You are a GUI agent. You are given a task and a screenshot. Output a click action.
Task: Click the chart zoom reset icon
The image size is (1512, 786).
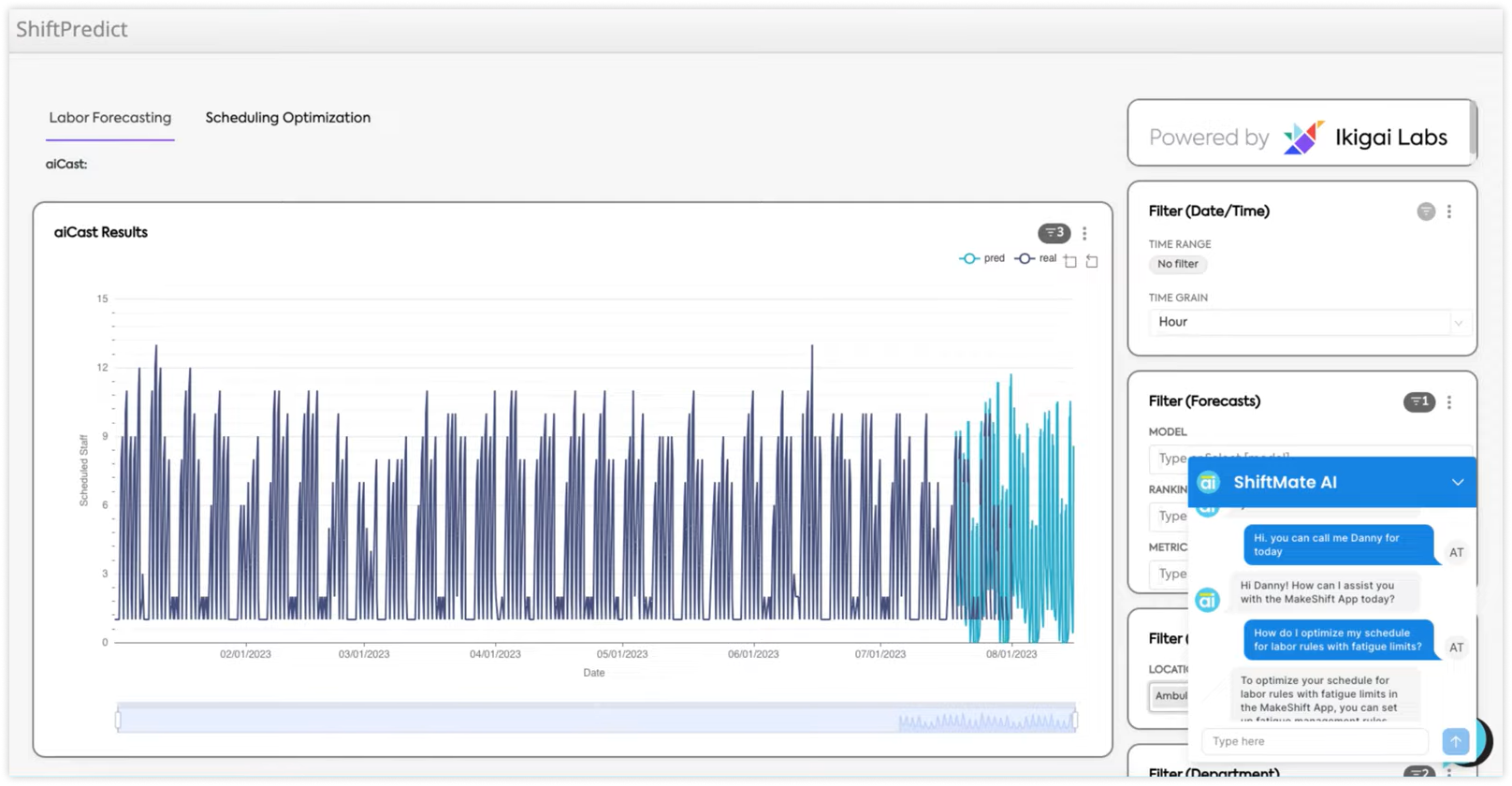(x=1092, y=261)
